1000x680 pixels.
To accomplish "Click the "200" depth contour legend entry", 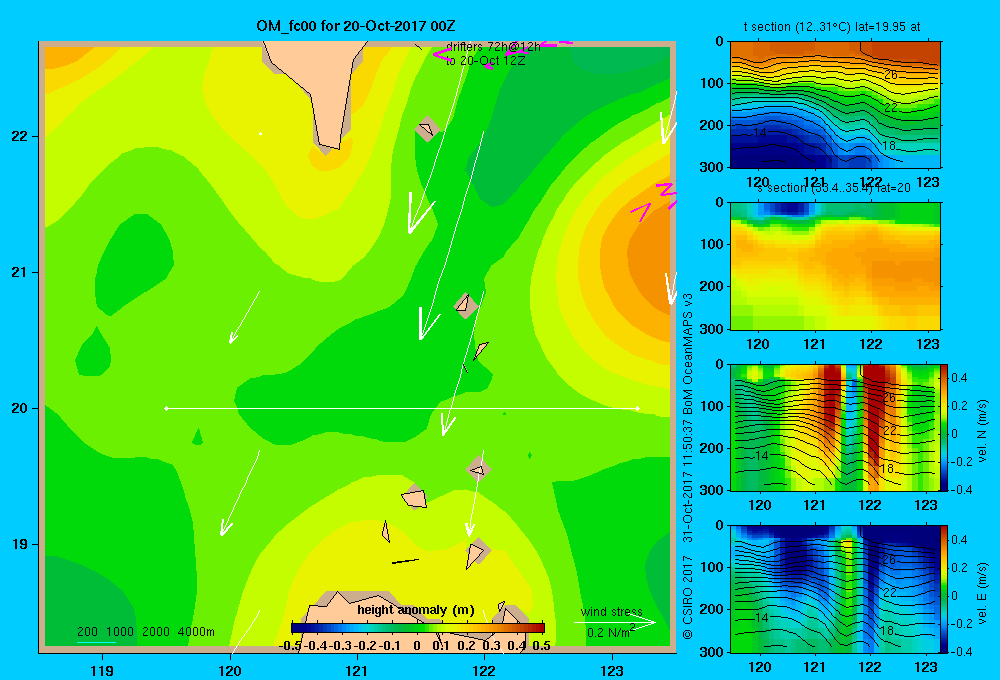I will (x=87, y=632).
